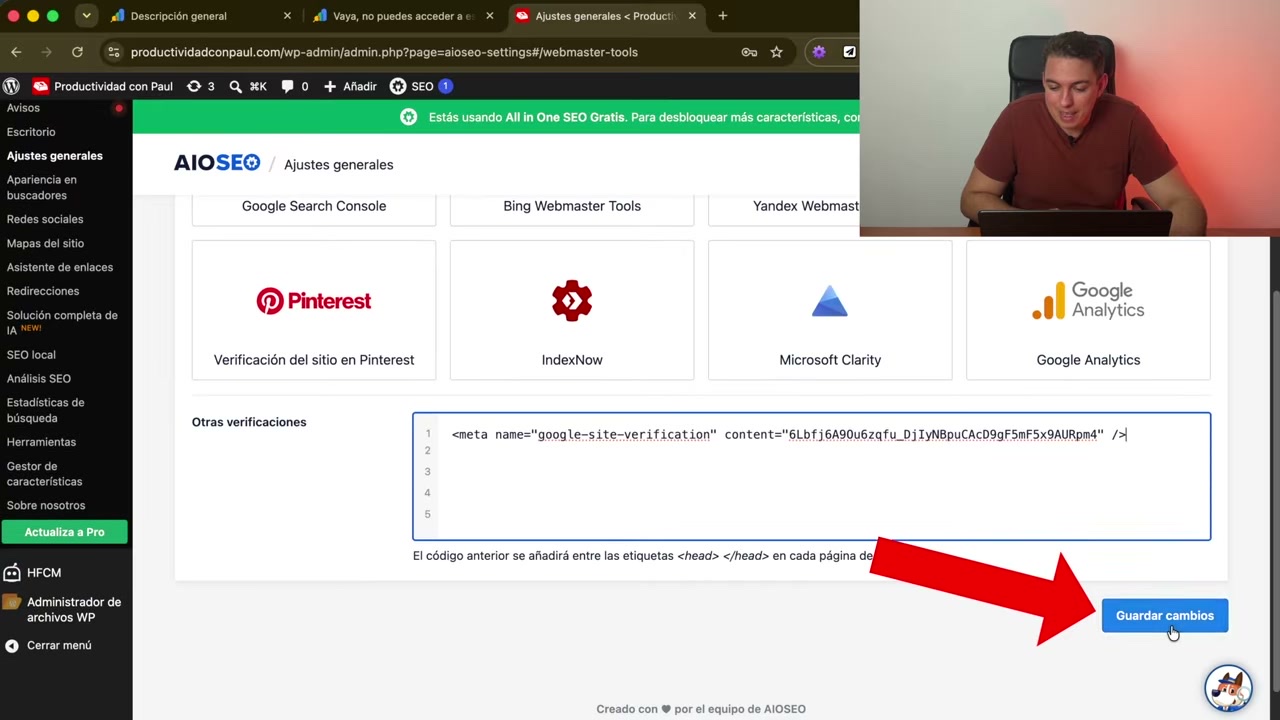The height and width of the screenshot is (720, 1280).
Task: Open Mapas del sitio in the sidebar
Action: (x=45, y=244)
